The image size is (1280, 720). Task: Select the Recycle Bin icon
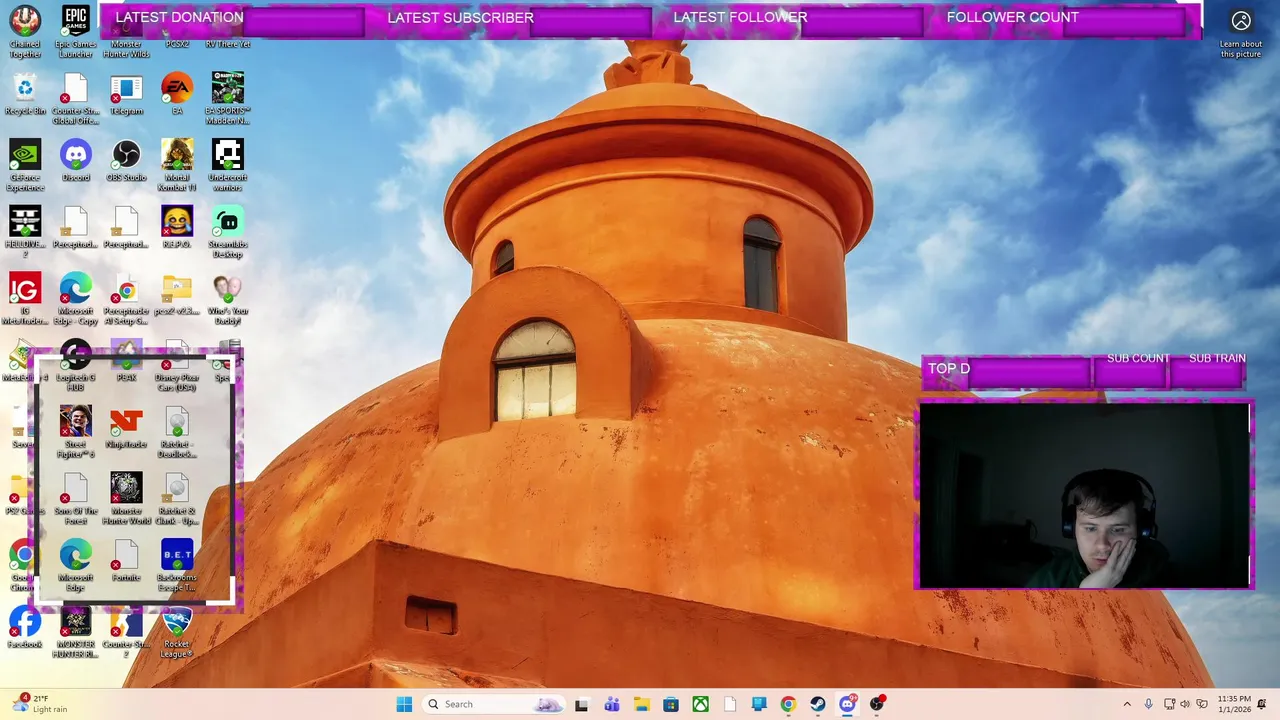(25, 95)
